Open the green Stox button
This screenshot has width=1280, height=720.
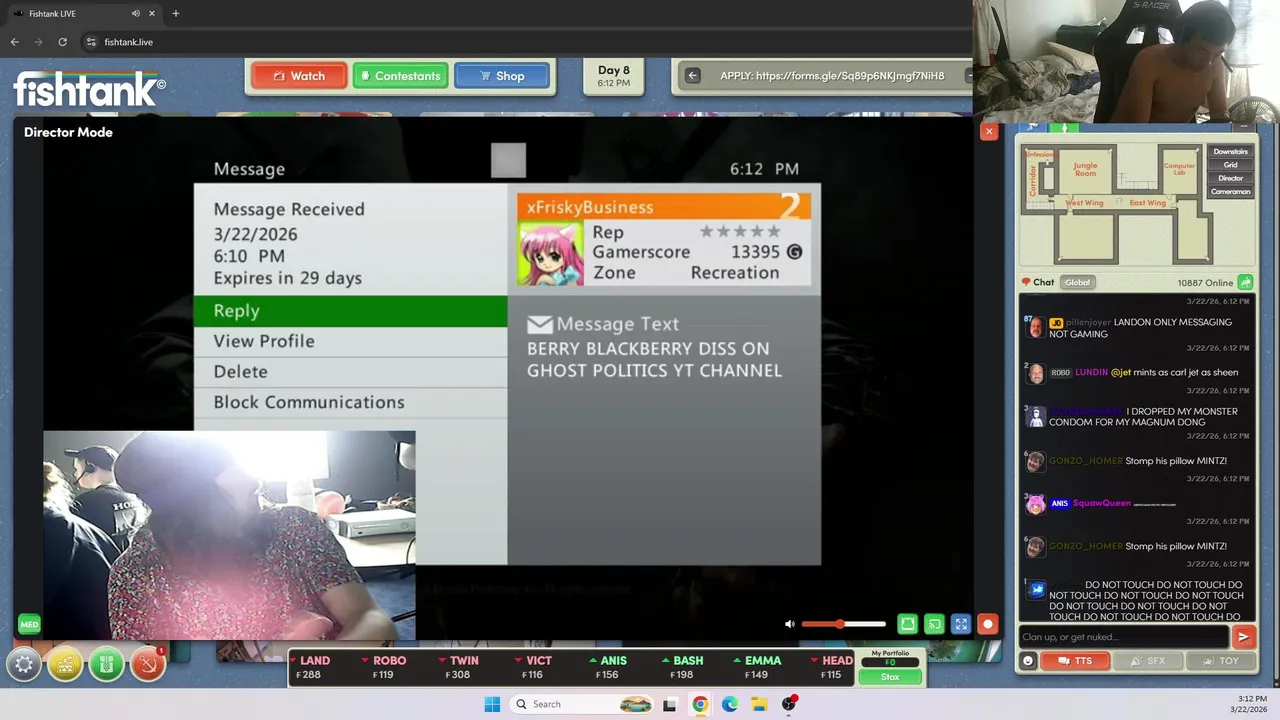click(889, 677)
